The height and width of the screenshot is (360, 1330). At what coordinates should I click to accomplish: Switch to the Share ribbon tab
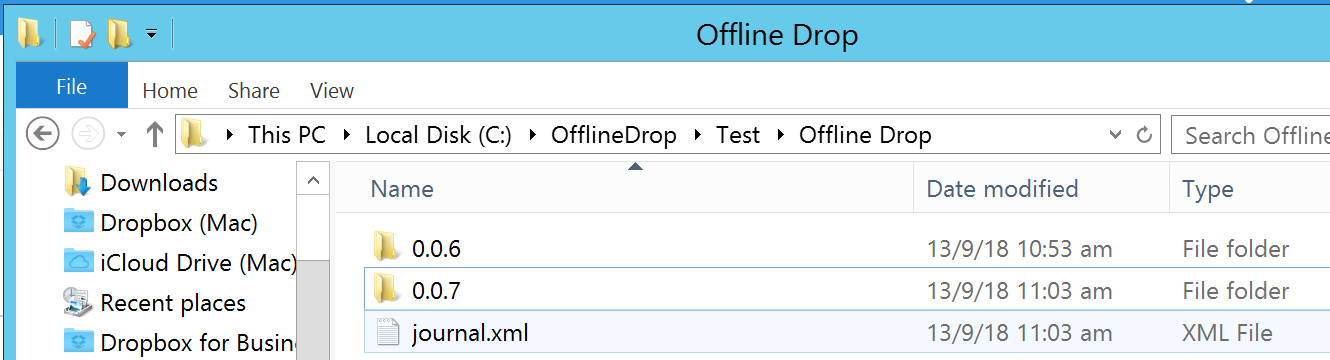[x=254, y=91]
